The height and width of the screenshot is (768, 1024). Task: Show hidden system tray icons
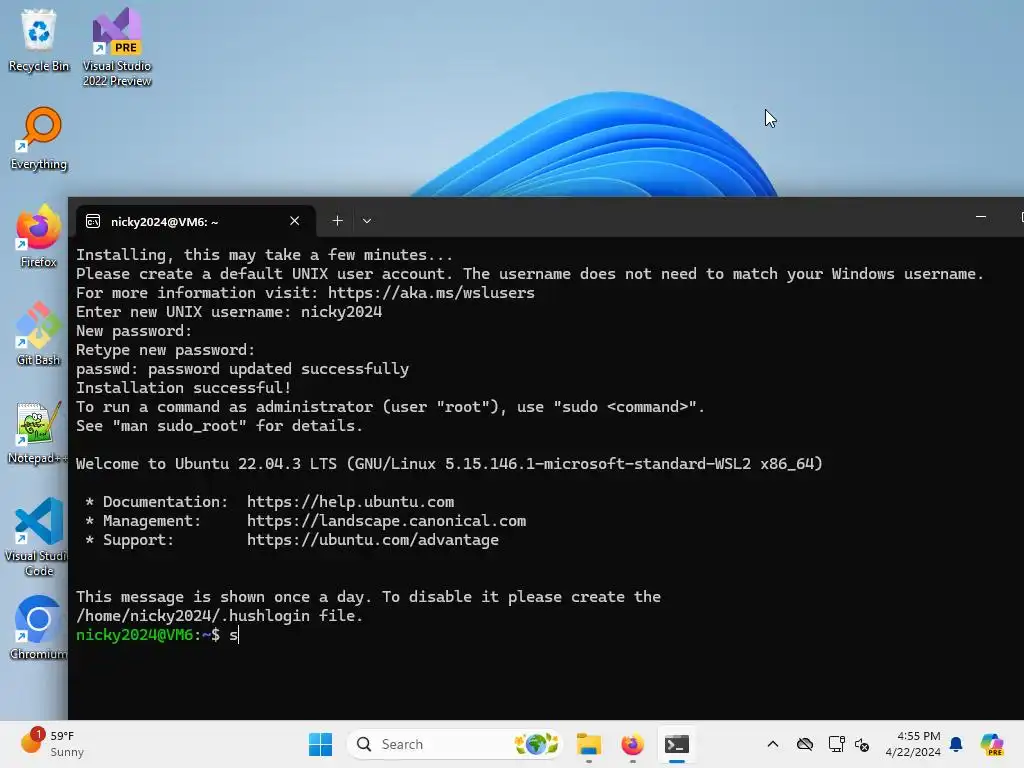pyautogui.click(x=773, y=744)
